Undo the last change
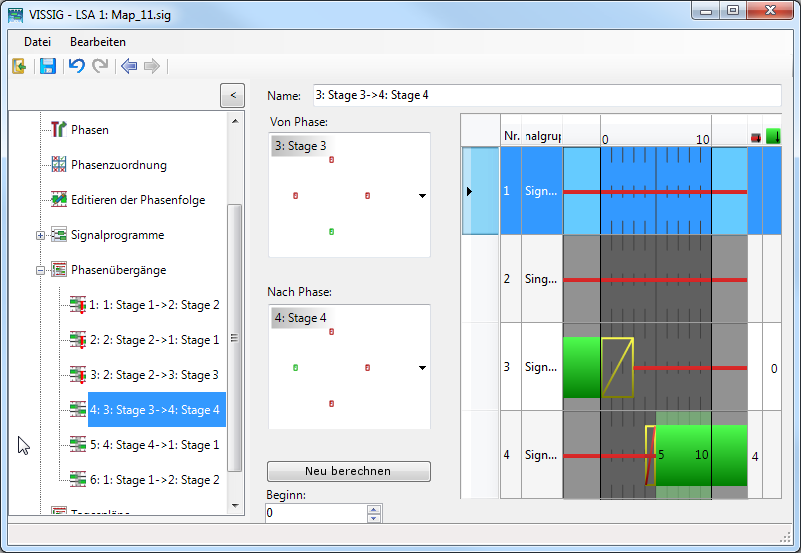Viewport: 801px width, 553px height. pos(76,66)
